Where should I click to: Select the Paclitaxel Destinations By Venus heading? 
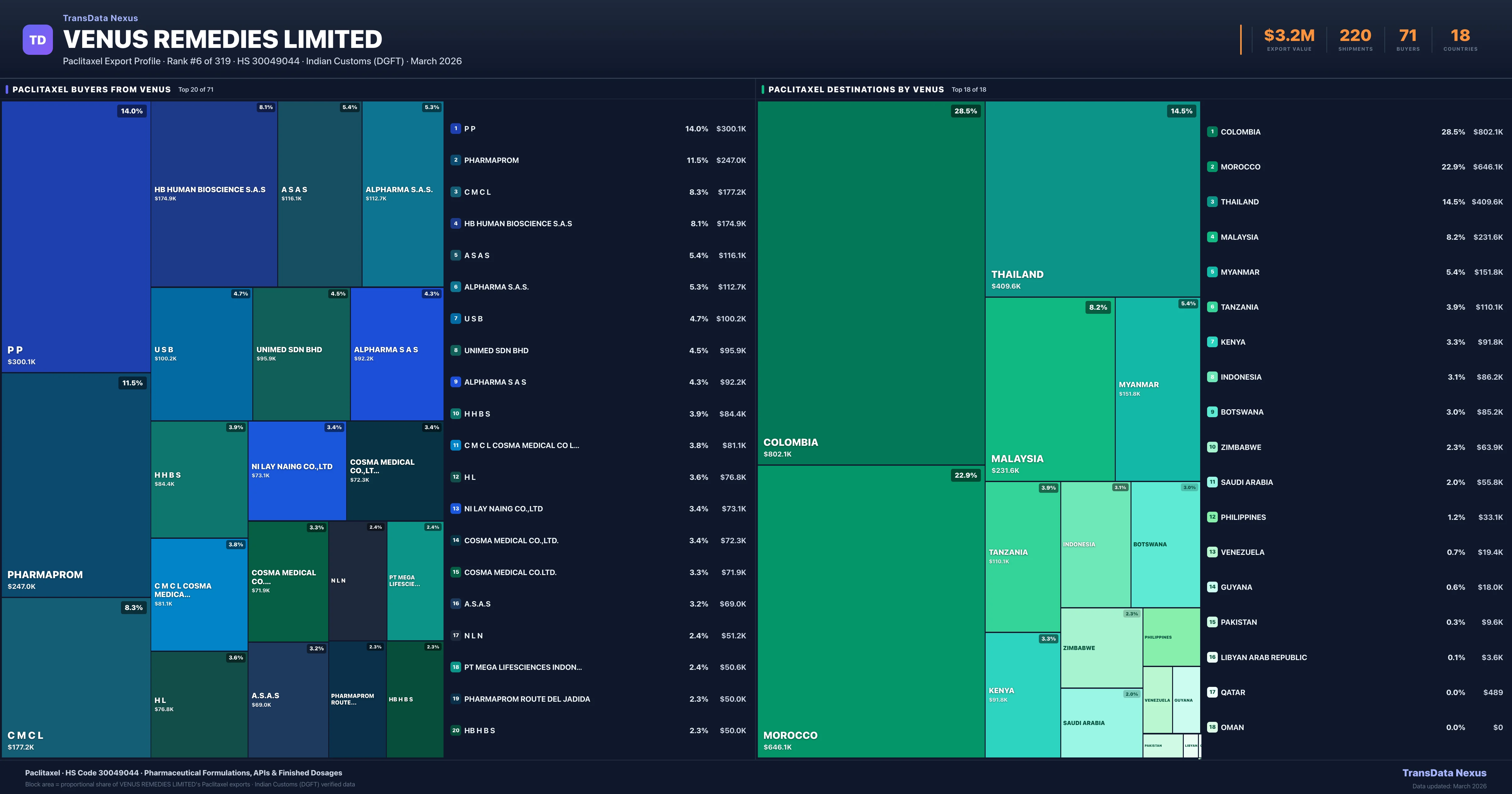point(856,89)
